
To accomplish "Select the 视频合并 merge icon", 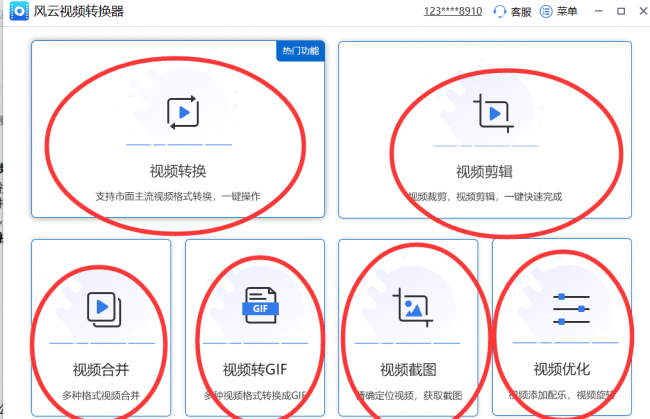I will (104, 309).
